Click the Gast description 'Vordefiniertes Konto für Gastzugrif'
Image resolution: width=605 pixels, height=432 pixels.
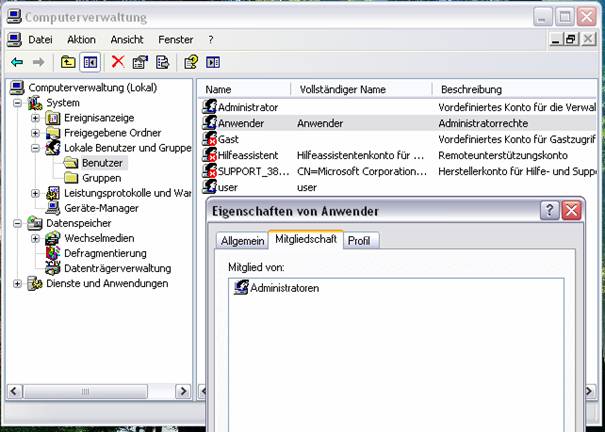pos(517,139)
